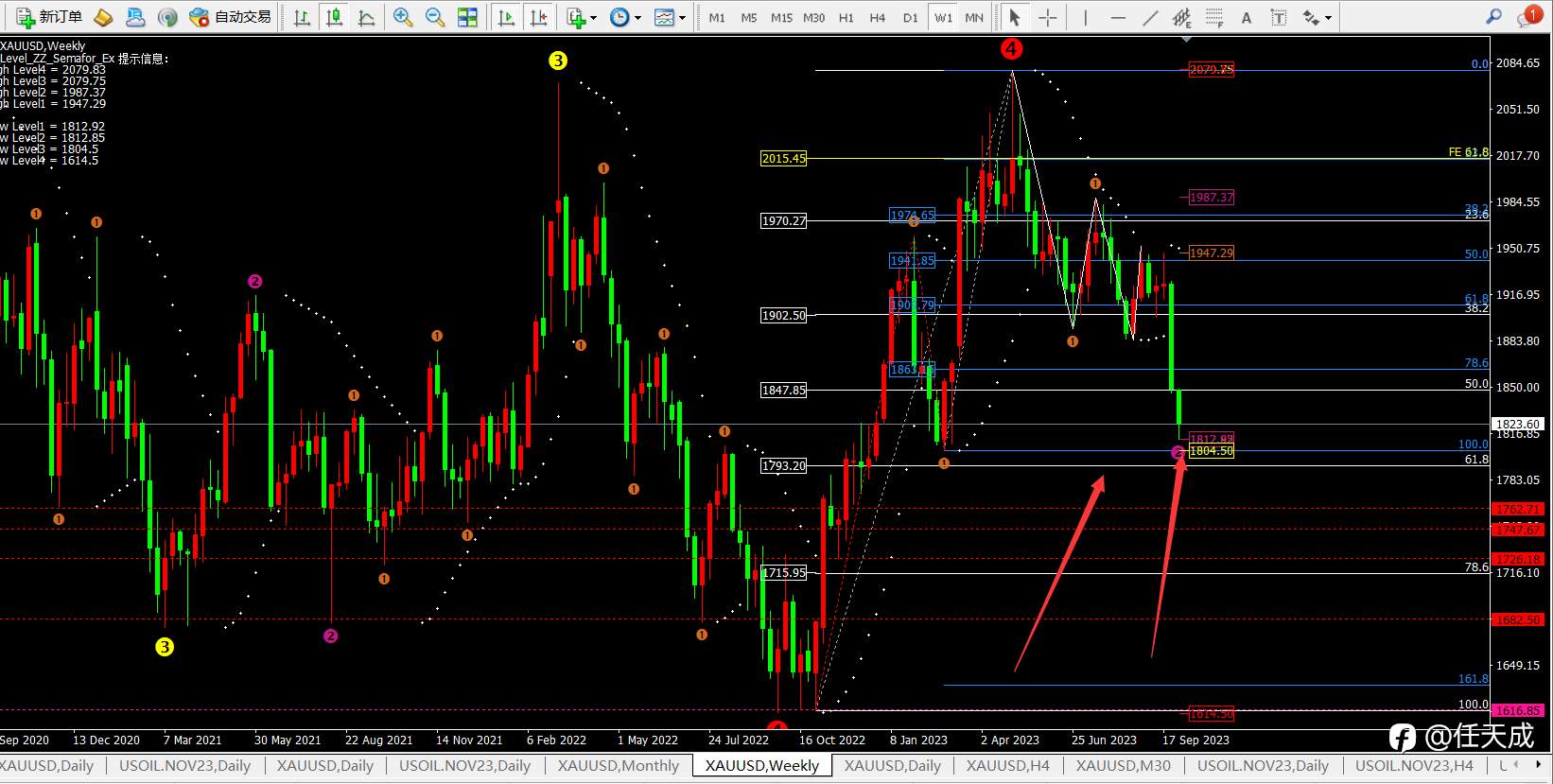Image resolution: width=1553 pixels, height=784 pixels.
Task: Switch to the USOIL.NOV23,H4 chart tab
Action: click(1414, 766)
